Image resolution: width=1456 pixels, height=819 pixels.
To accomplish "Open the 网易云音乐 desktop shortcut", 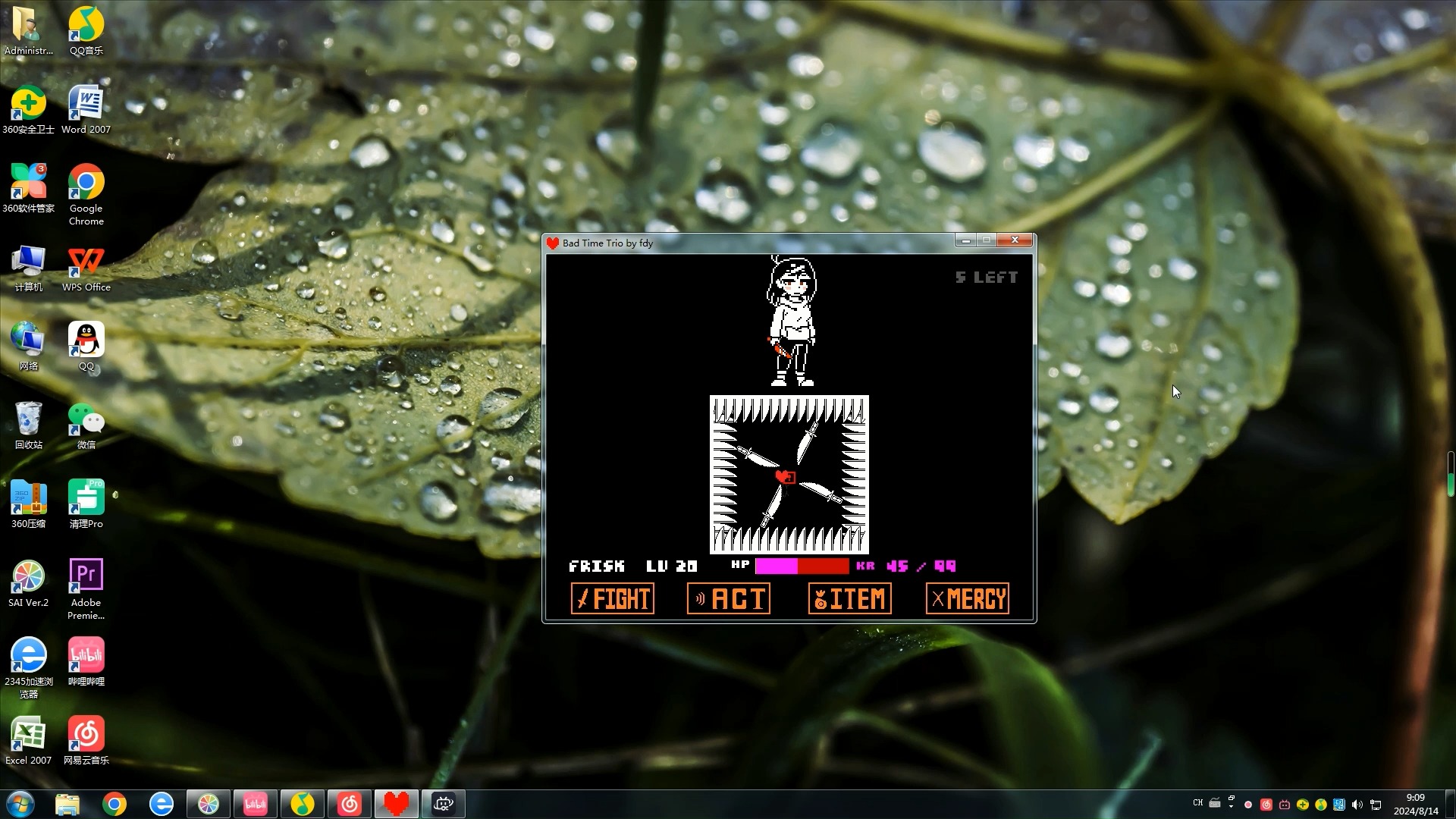I will tap(86, 741).
